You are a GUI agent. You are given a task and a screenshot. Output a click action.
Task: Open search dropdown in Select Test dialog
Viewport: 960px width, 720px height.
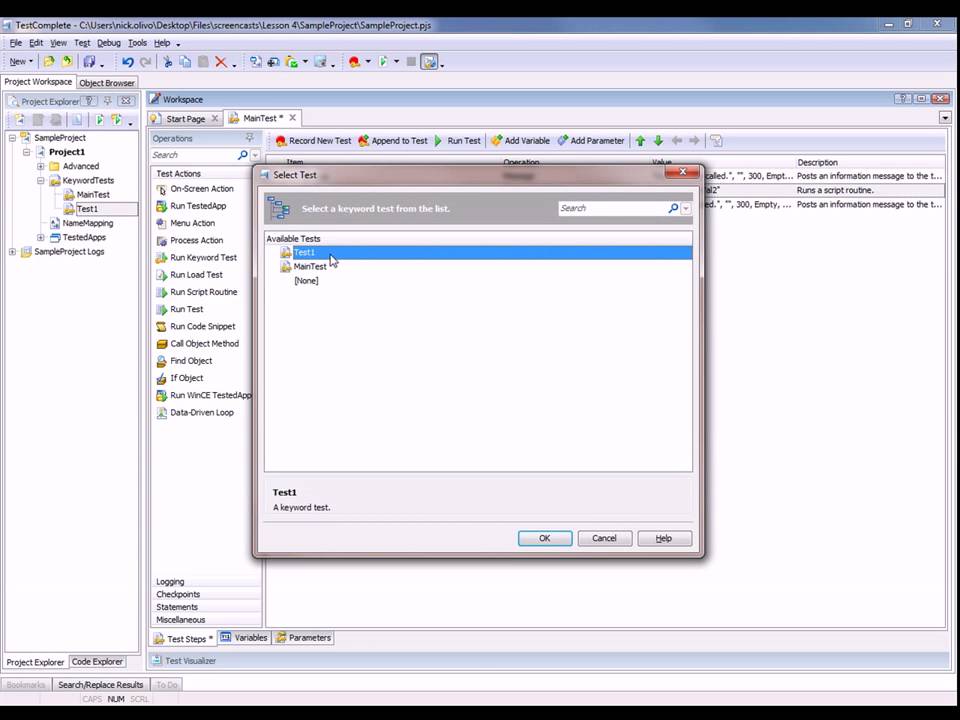[686, 209]
